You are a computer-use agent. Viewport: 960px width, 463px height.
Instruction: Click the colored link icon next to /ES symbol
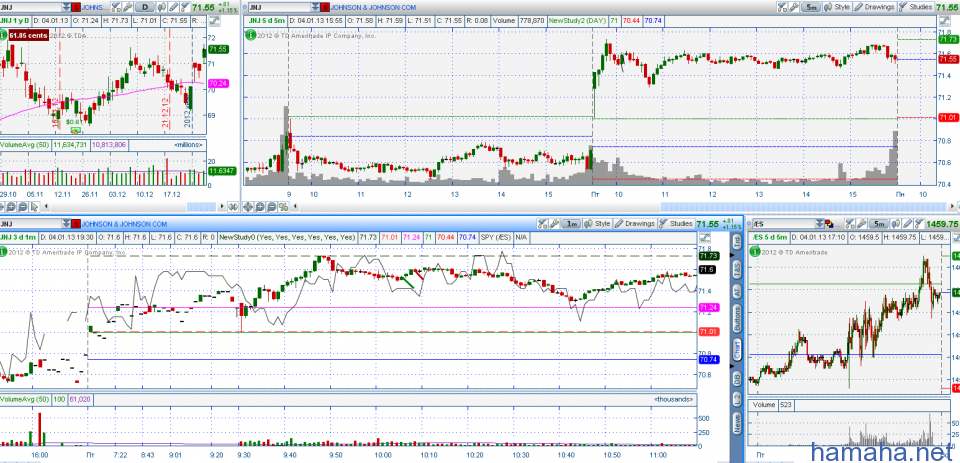point(829,224)
